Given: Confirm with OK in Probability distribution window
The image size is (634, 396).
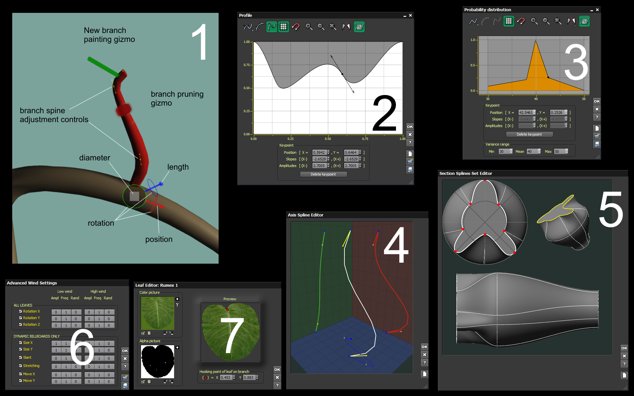Looking at the screenshot, I should pyautogui.click(x=596, y=101).
